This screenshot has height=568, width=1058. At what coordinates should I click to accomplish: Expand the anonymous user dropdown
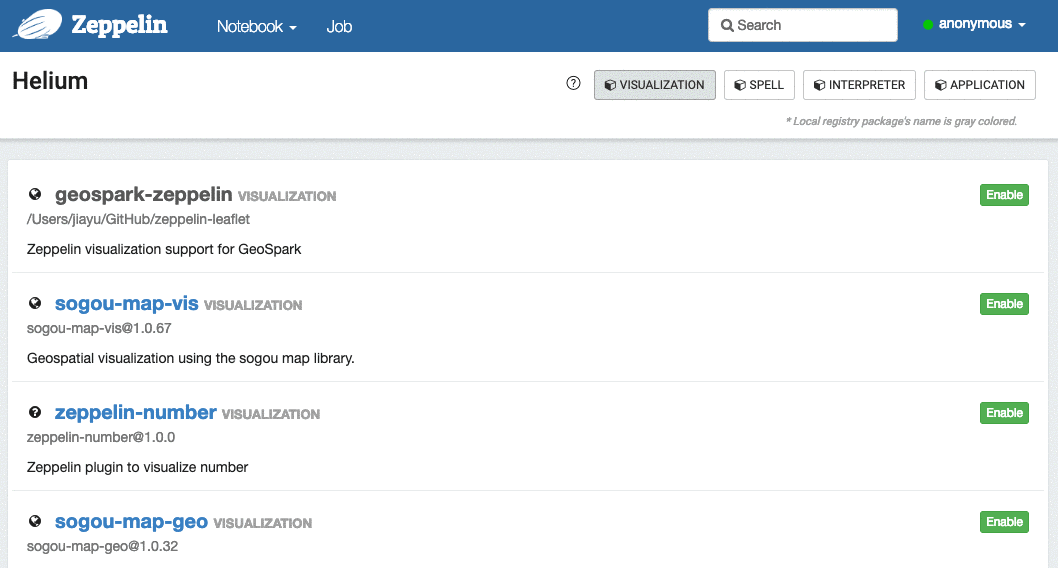pos(981,25)
